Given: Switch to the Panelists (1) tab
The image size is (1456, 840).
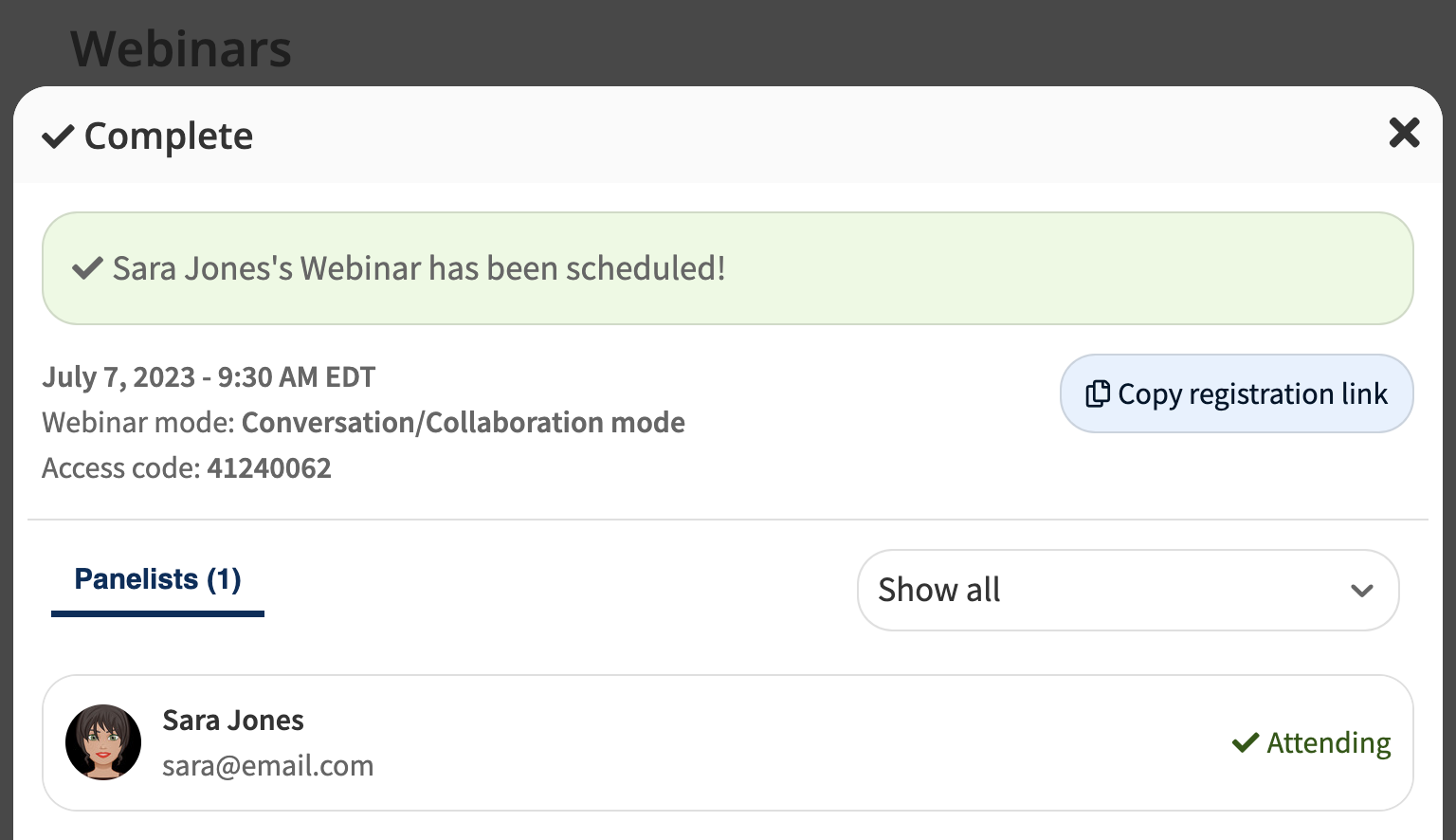Looking at the screenshot, I should pos(157,579).
